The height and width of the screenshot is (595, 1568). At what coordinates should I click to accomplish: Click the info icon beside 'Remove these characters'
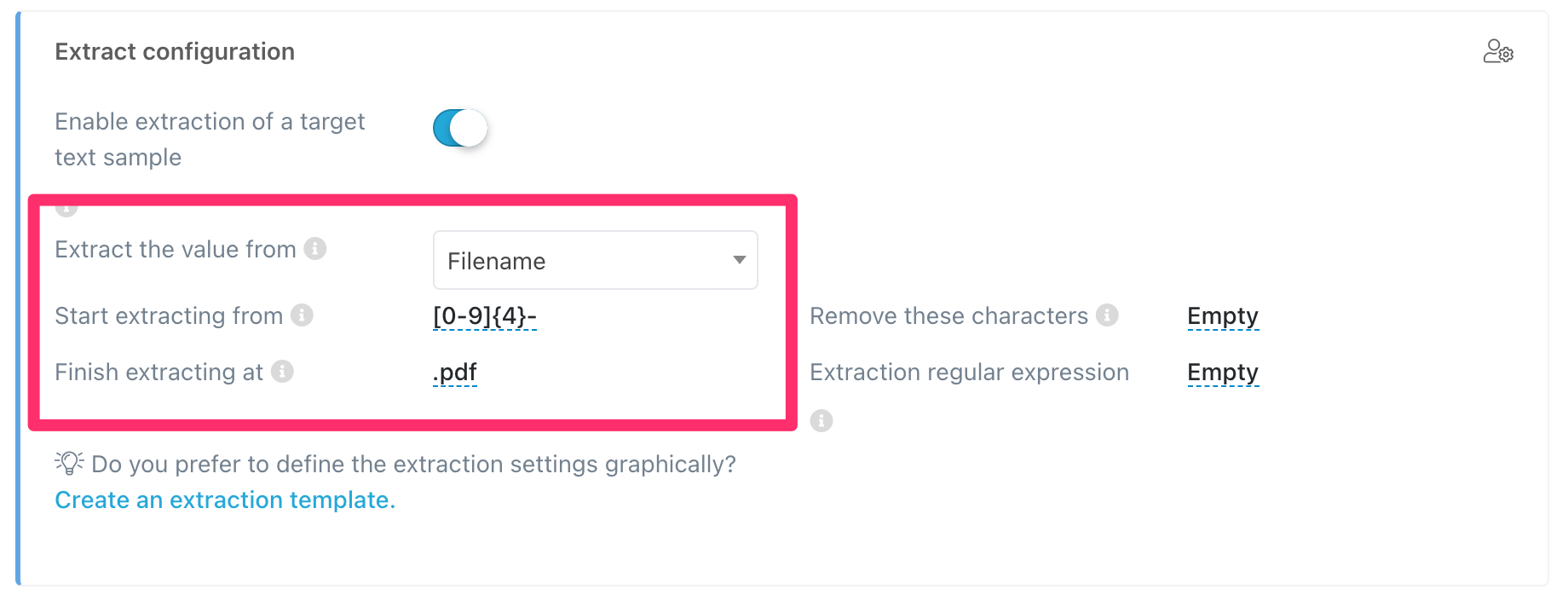click(1109, 315)
